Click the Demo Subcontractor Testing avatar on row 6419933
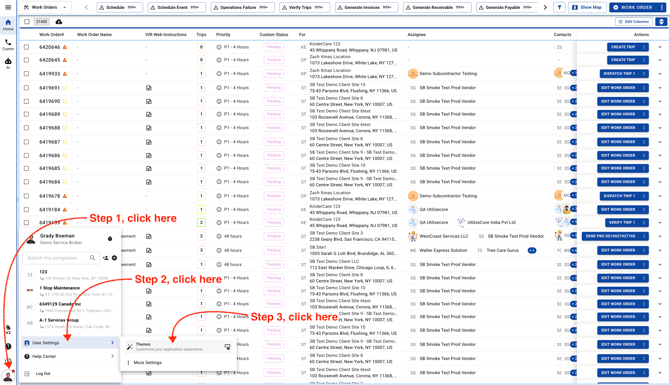This screenshot has height=385, width=670. pos(413,73)
